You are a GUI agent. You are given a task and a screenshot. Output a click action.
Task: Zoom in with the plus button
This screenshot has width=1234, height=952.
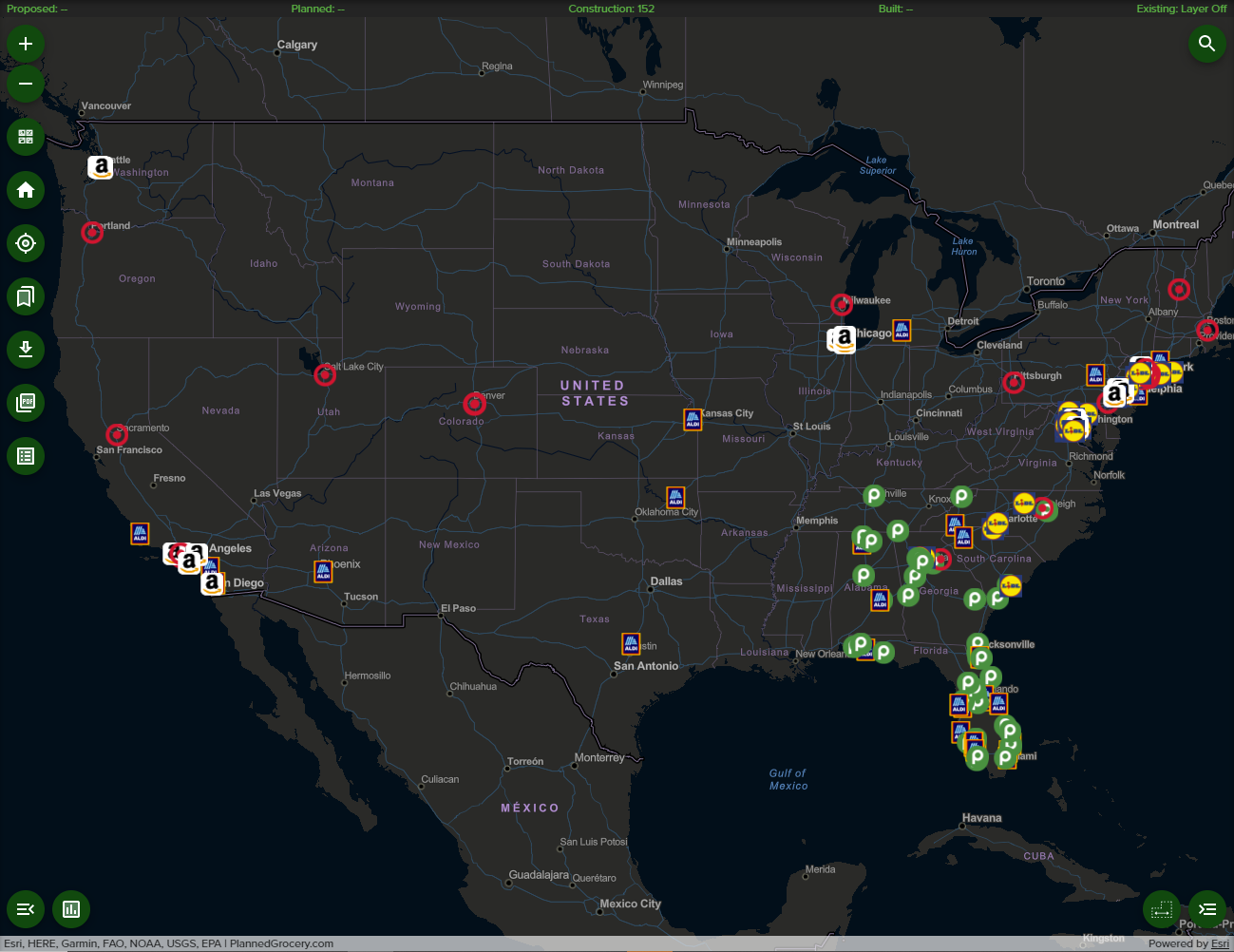click(26, 44)
